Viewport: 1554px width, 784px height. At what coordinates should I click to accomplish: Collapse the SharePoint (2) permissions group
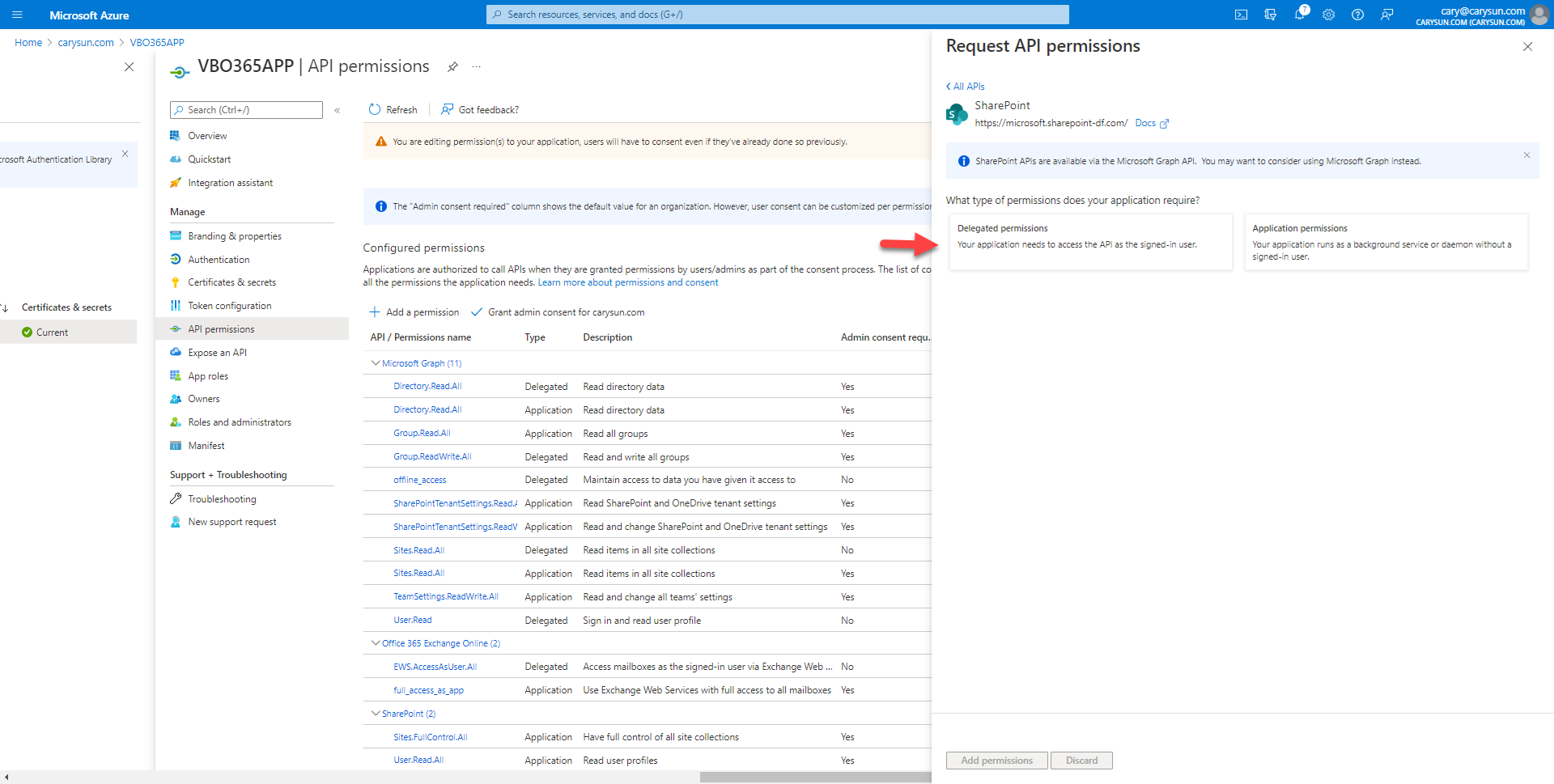click(375, 714)
